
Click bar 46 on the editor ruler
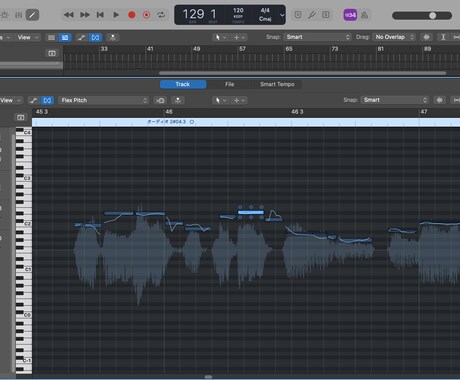tap(169, 112)
